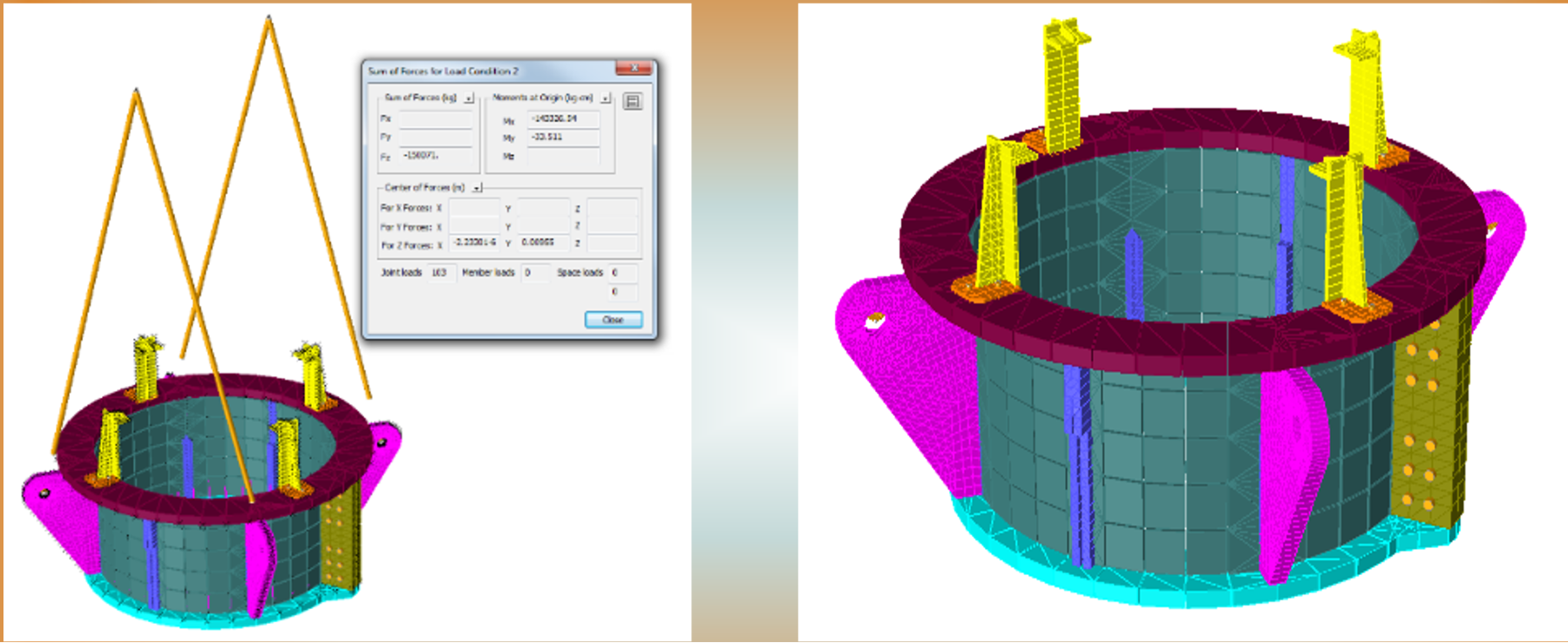Click the X field in For X Forces row
1568x643 pixels.
(473, 208)
